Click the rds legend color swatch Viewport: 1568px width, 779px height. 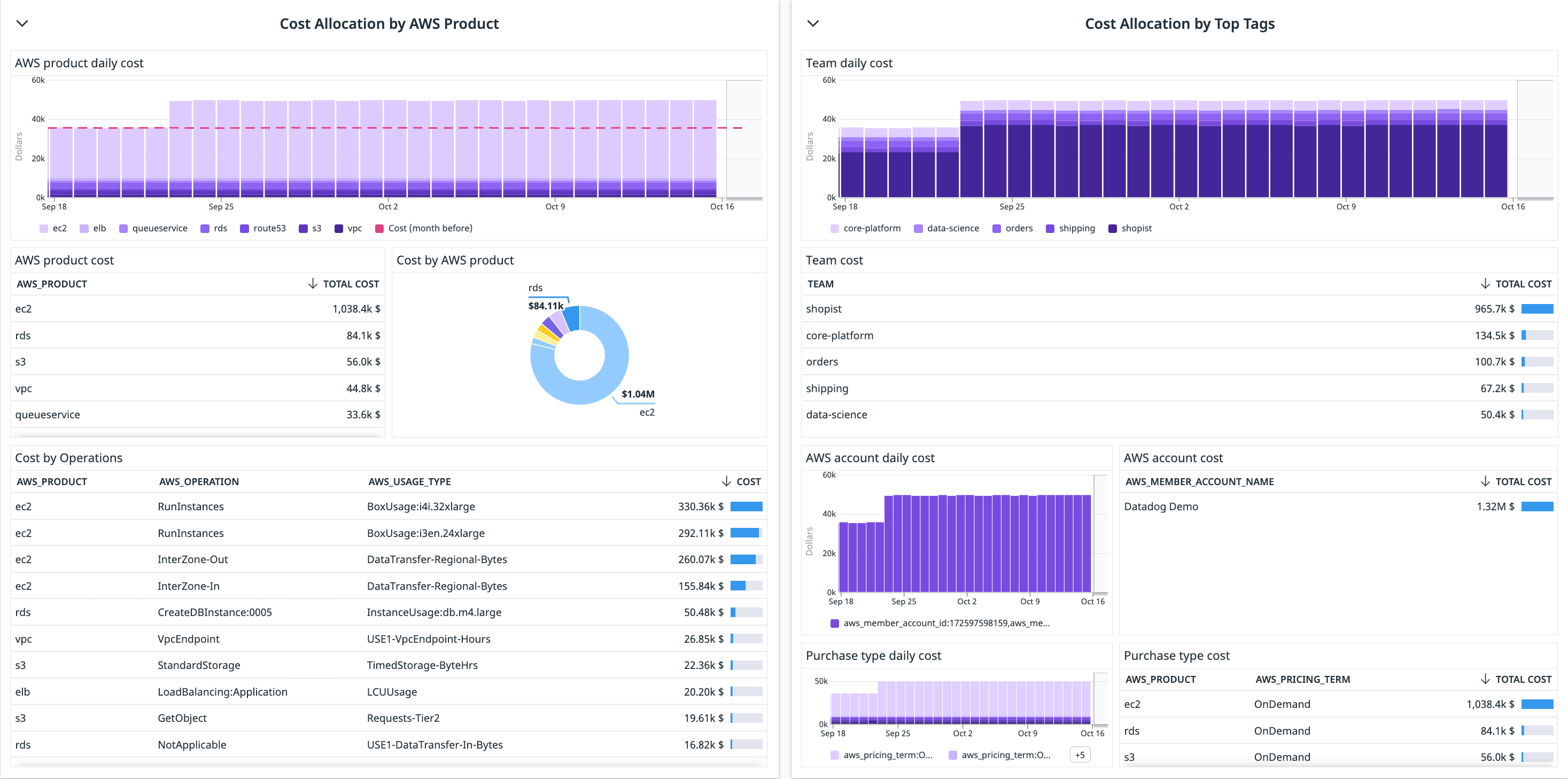tap(205, 228)
